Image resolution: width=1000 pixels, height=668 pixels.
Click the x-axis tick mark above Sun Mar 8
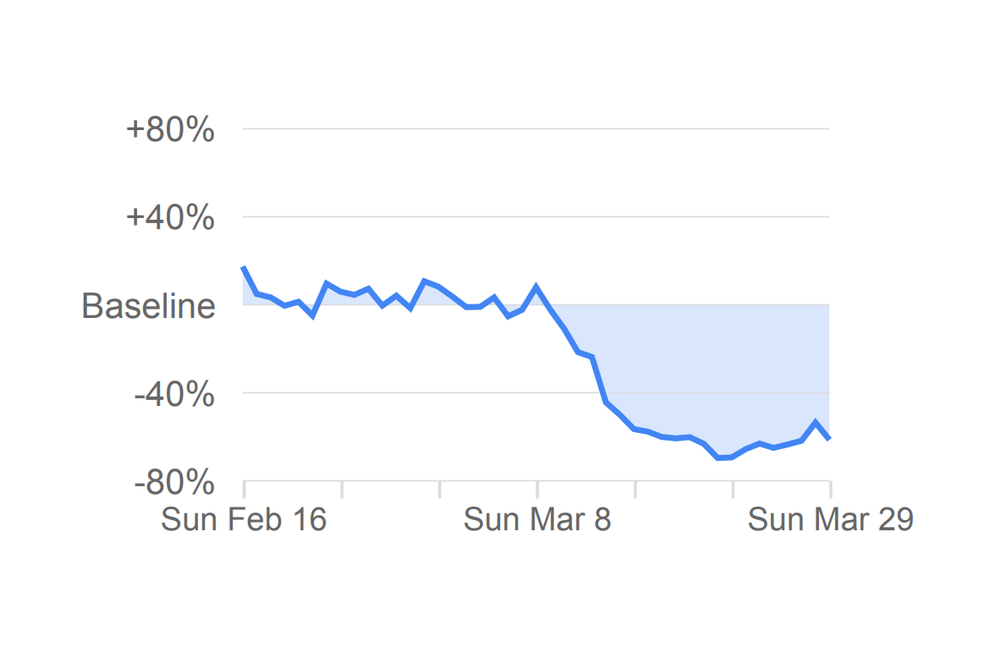coord(537,489)
